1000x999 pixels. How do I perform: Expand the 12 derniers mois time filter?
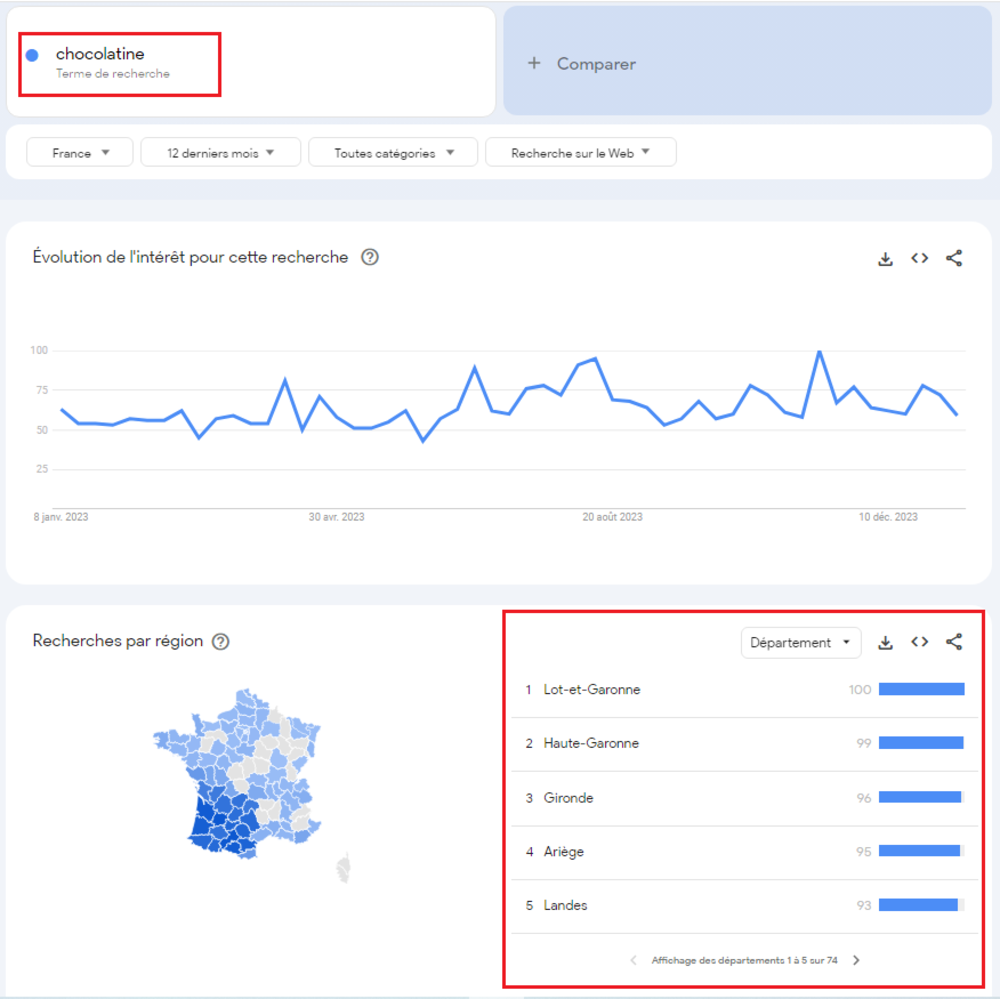(220, 153)
